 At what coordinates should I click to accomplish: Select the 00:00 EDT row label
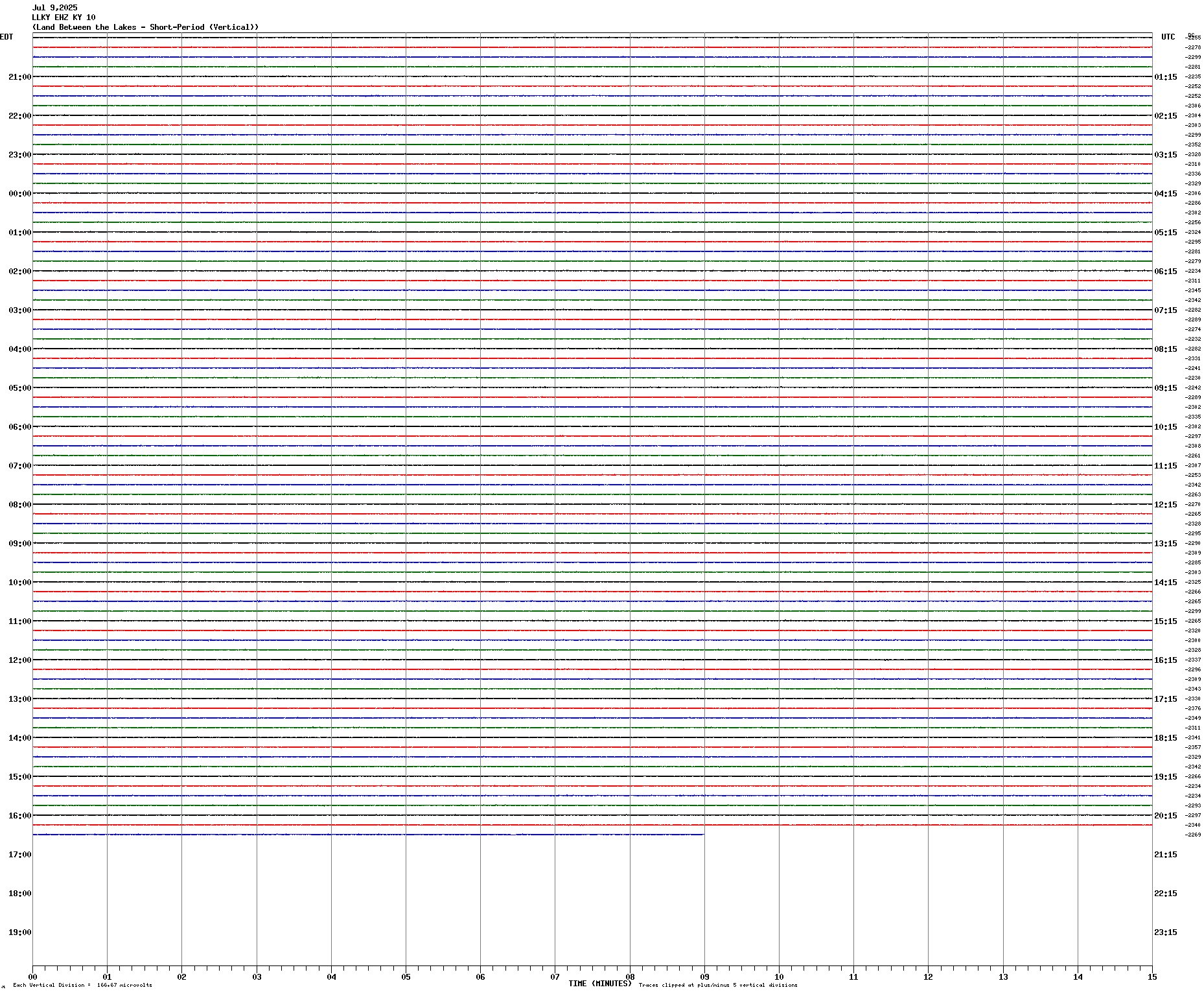point(19,194)
